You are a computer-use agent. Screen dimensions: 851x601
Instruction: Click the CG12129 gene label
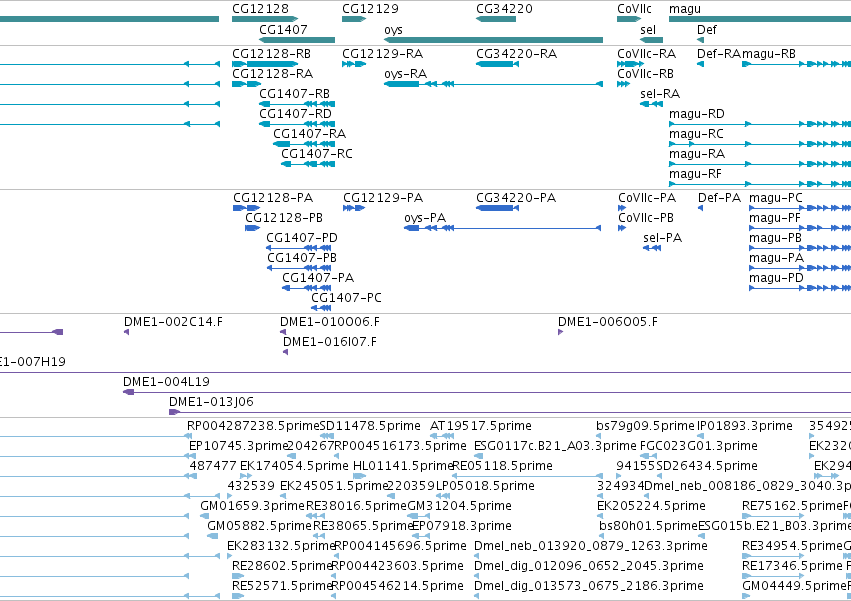pos(370,9)
